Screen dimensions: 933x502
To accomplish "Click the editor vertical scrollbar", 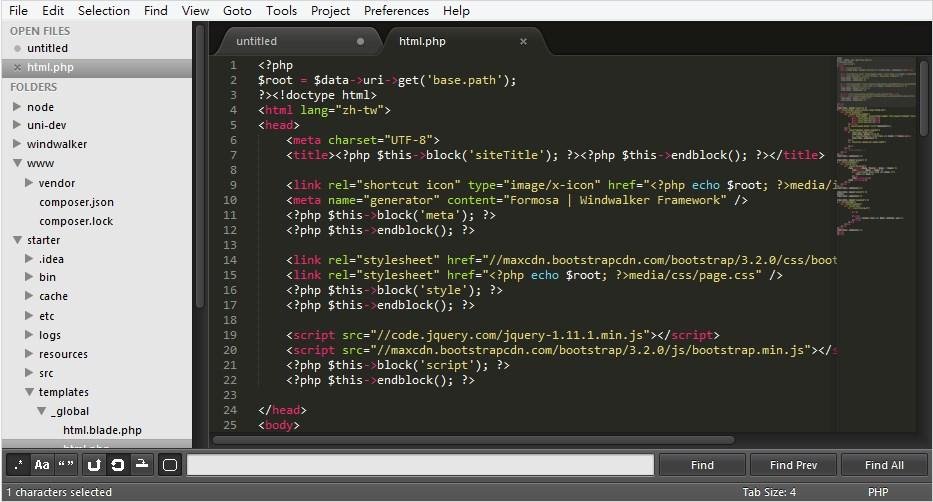I will 923,98.
